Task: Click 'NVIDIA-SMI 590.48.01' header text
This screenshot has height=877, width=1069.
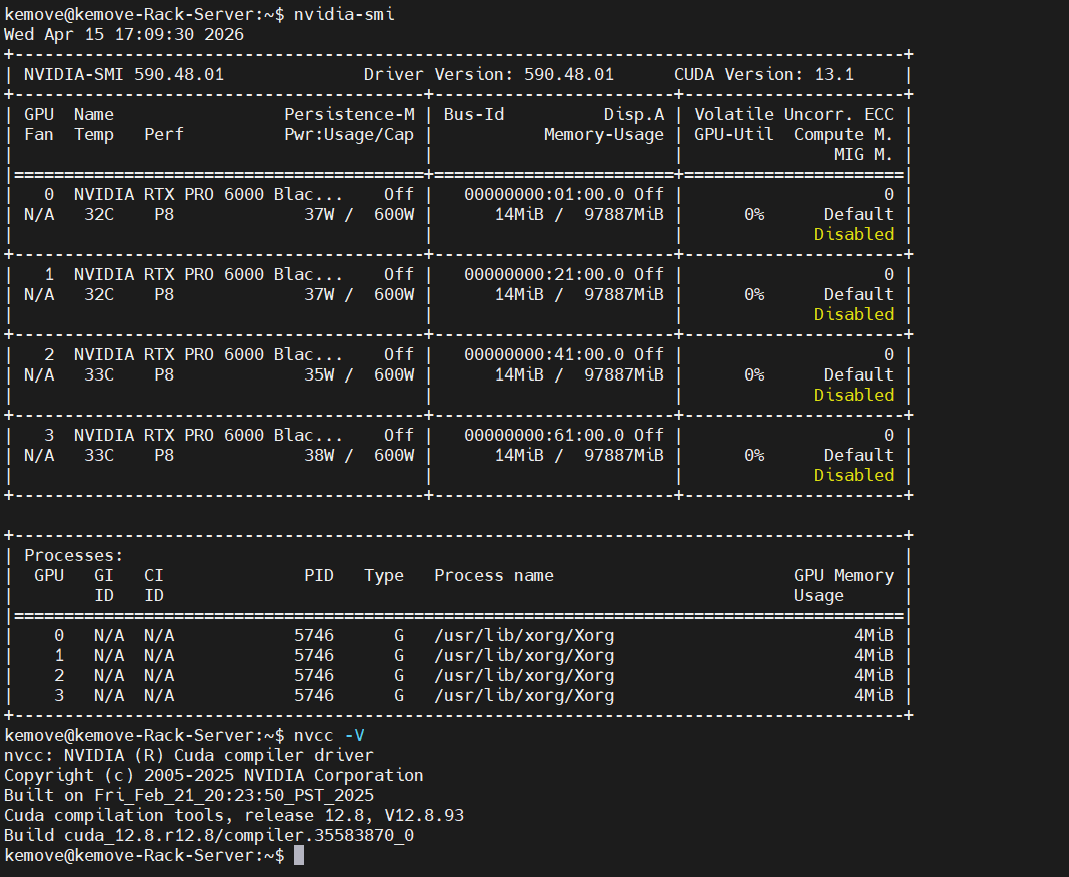Action: (x=123, y=74)
